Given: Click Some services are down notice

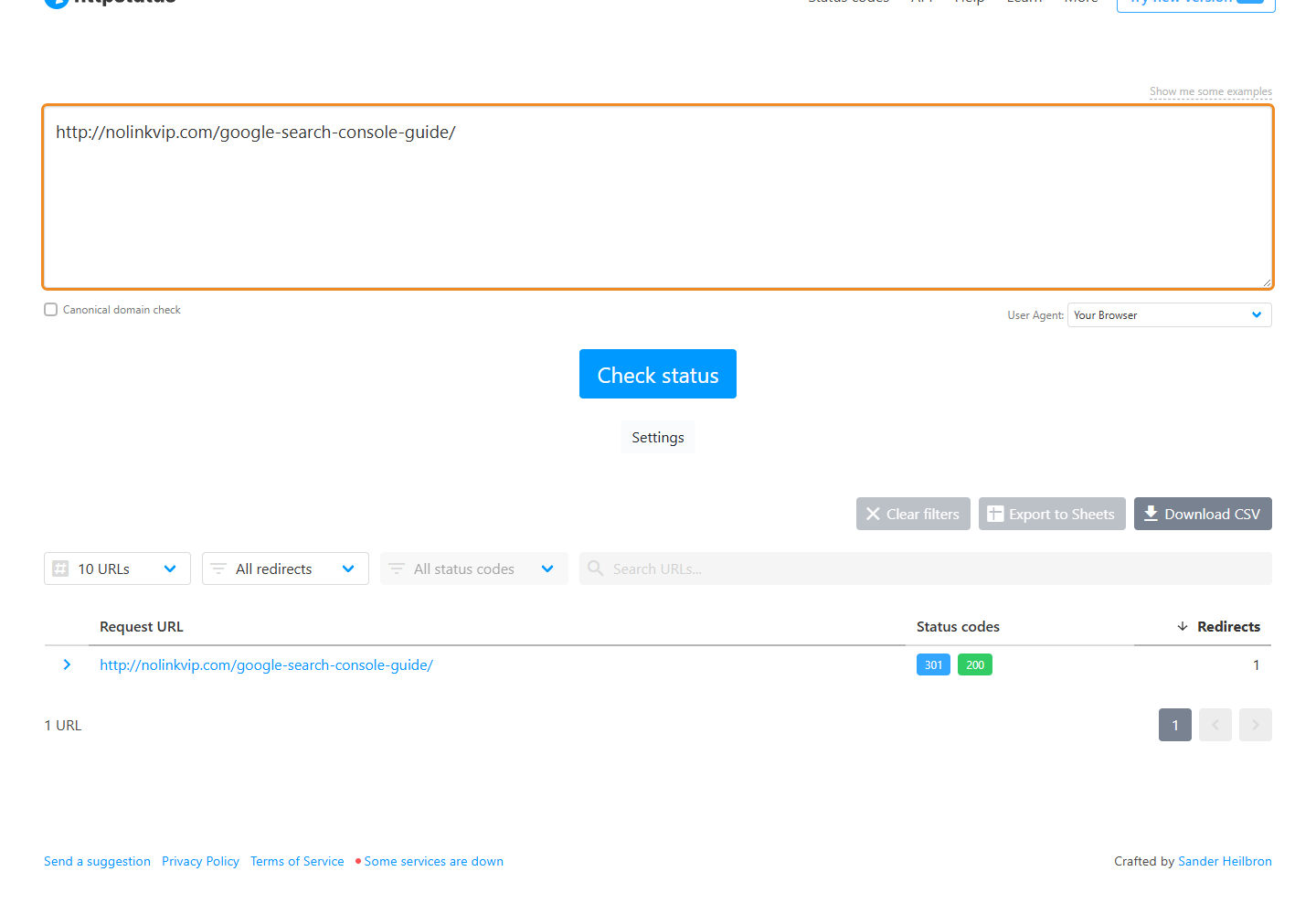Looking at the screenshot, I should coord(430,861).
